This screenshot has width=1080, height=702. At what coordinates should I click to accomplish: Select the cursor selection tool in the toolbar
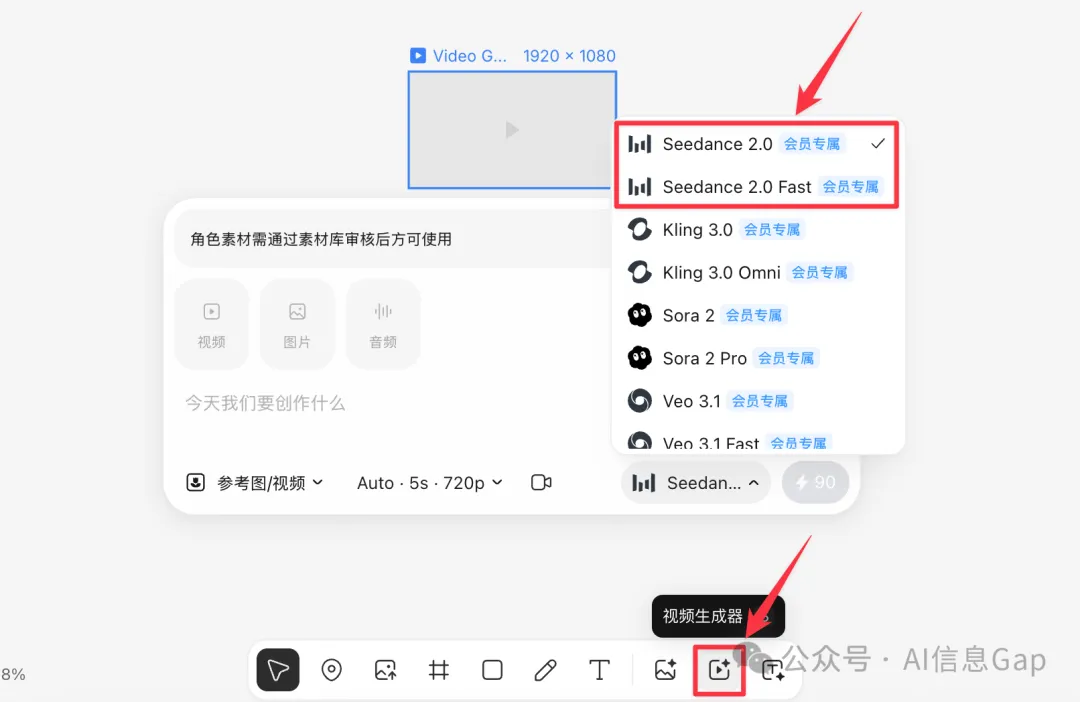click(x=278, y=670)
